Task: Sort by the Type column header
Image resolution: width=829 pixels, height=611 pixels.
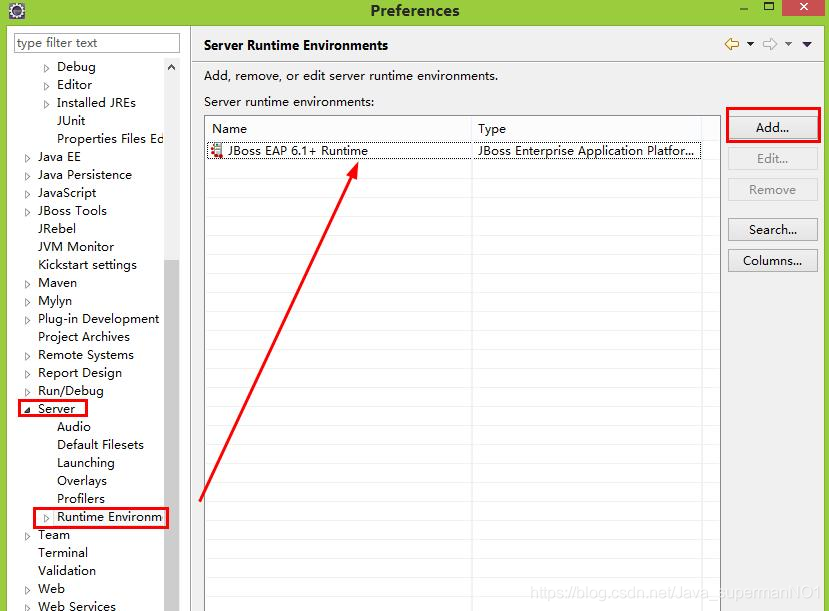Action: click(x=586, y=128)
